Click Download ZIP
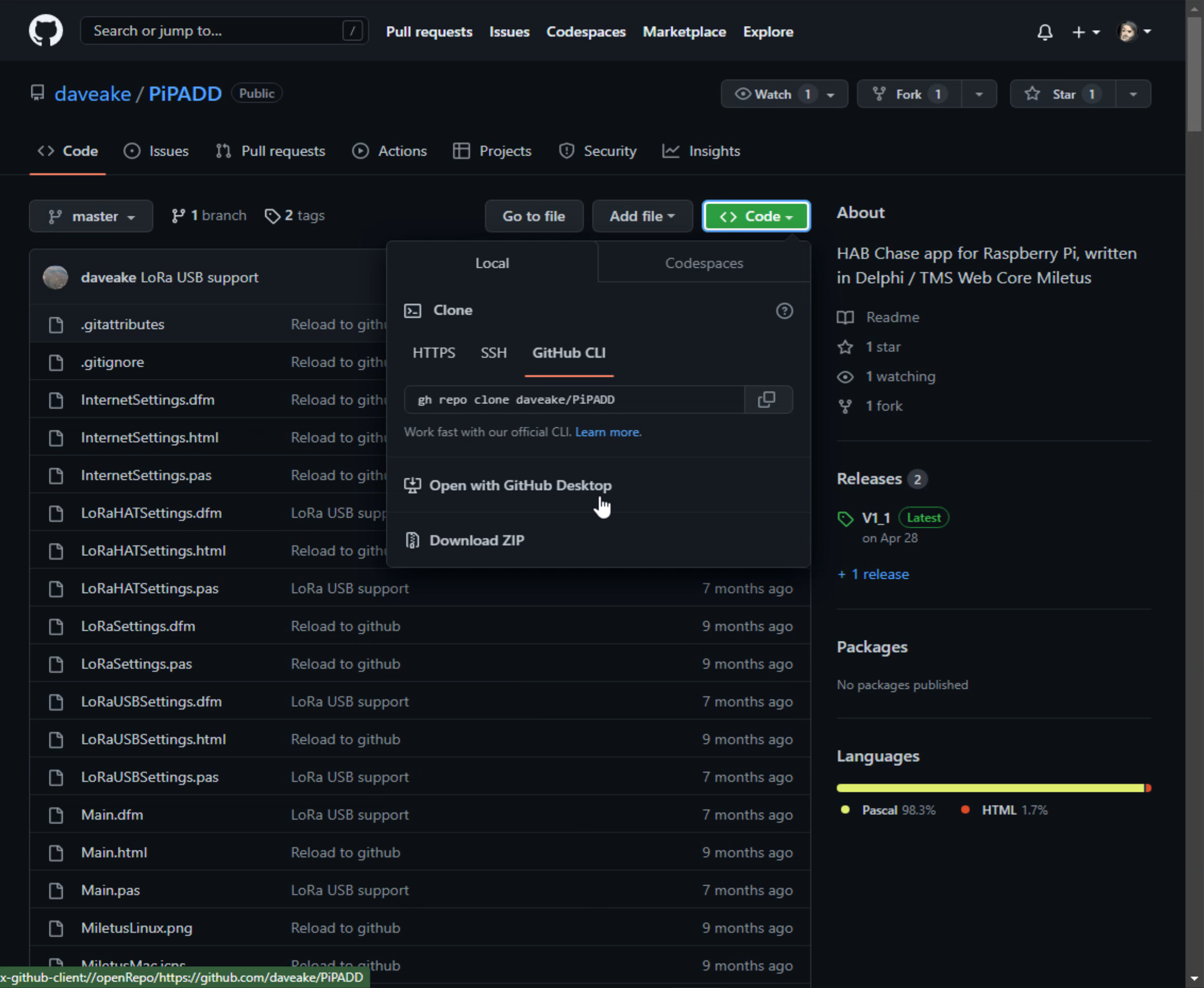Image resolution: width=1204 pixels, height=988 pixels. (477, 540)
